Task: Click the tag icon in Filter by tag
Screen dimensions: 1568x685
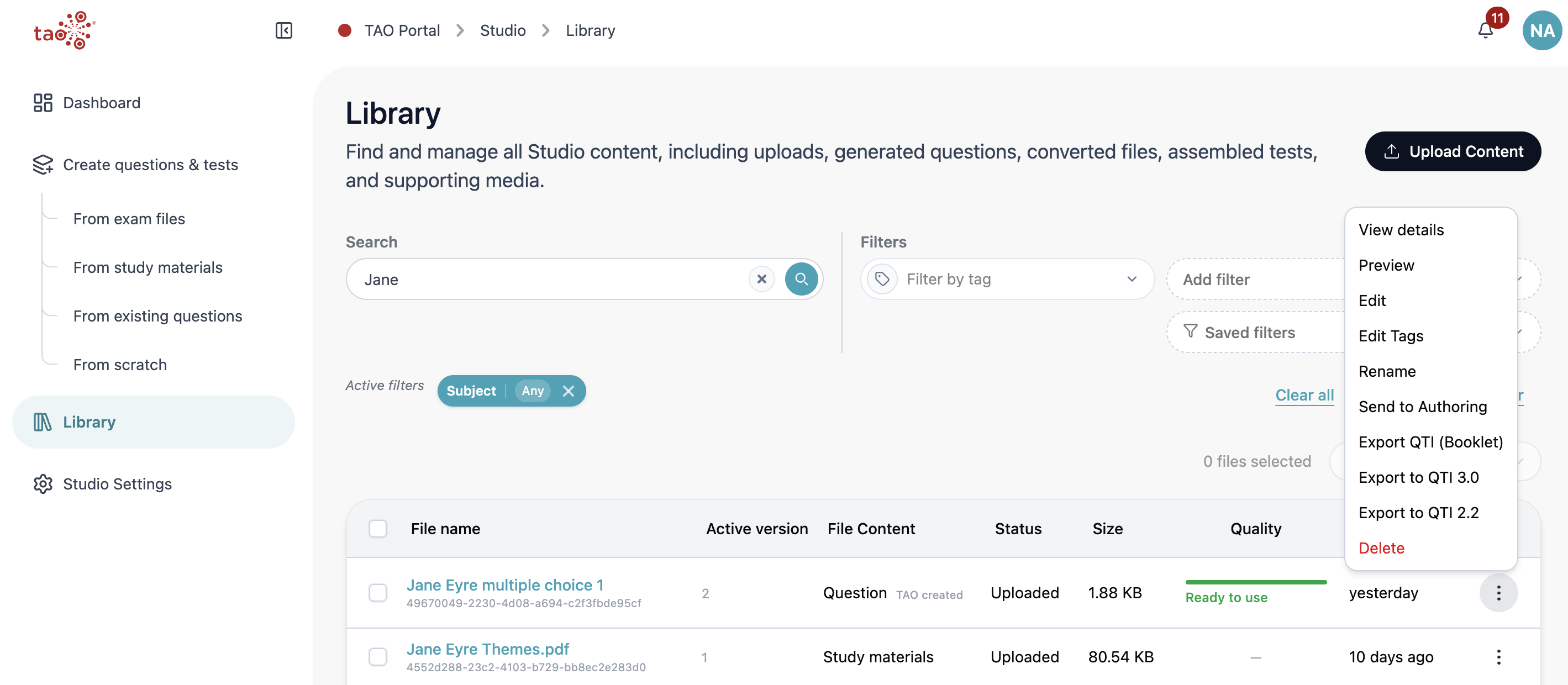Action: point(882,279)
